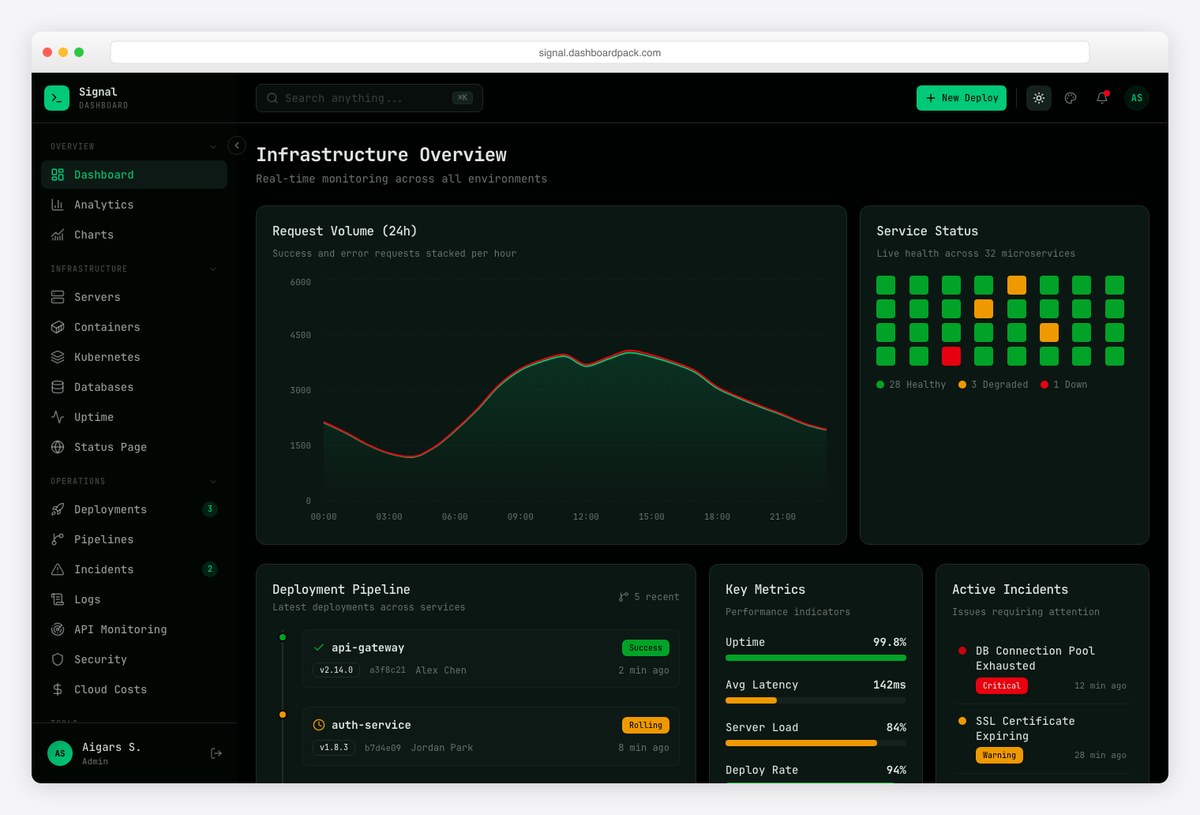Viewport: 1200px width, 815px height.
Task: Click the Warning severity badge
Action: (999, 755)
